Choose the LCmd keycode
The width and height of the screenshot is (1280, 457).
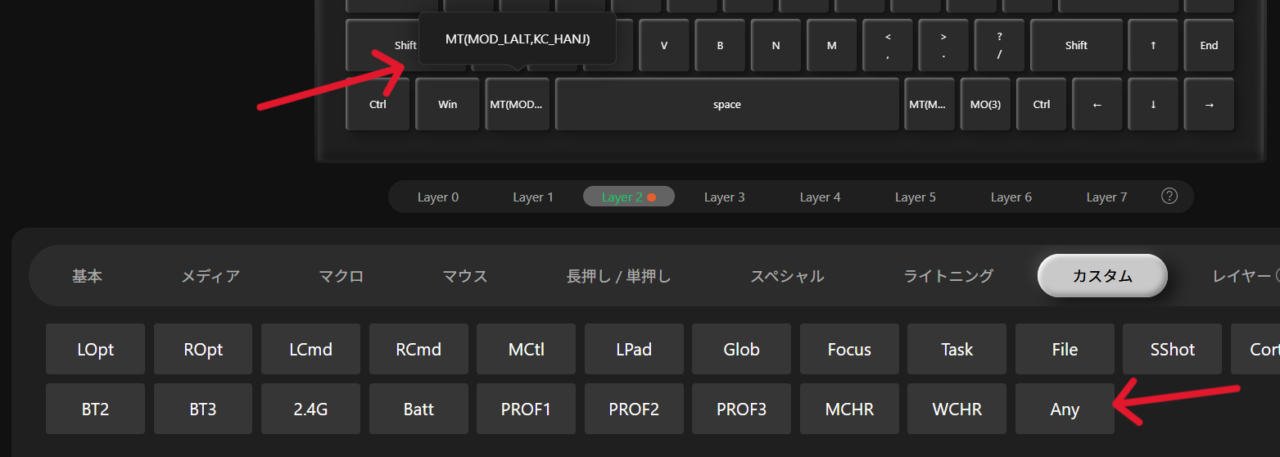coord(311,349)
